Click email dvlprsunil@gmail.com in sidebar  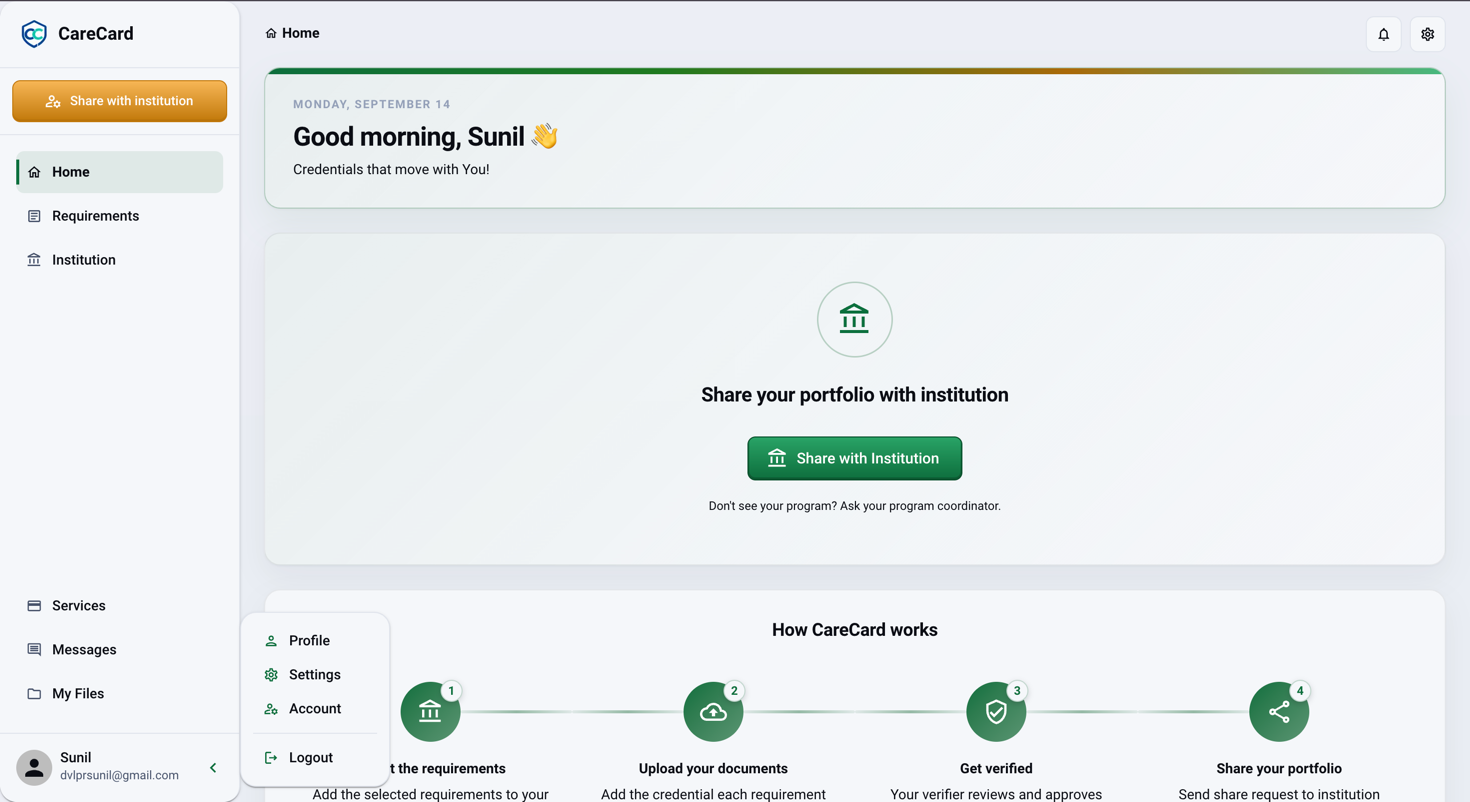pyautogui.click(x=119, y=775)
